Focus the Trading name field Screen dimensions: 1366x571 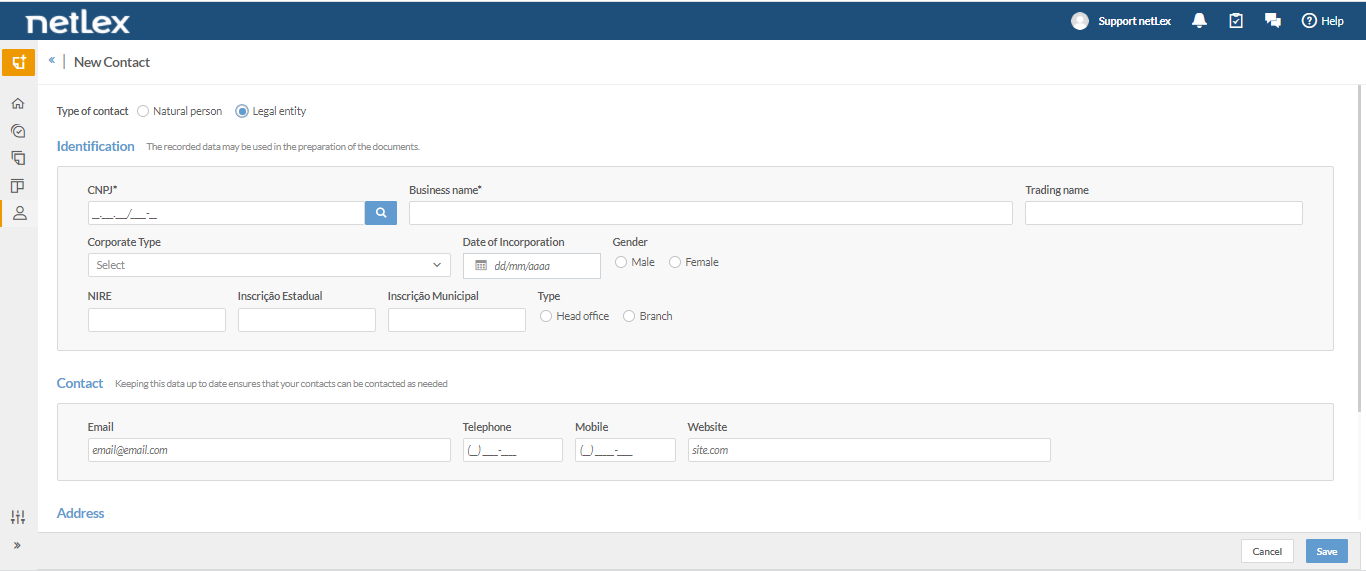1164,213
